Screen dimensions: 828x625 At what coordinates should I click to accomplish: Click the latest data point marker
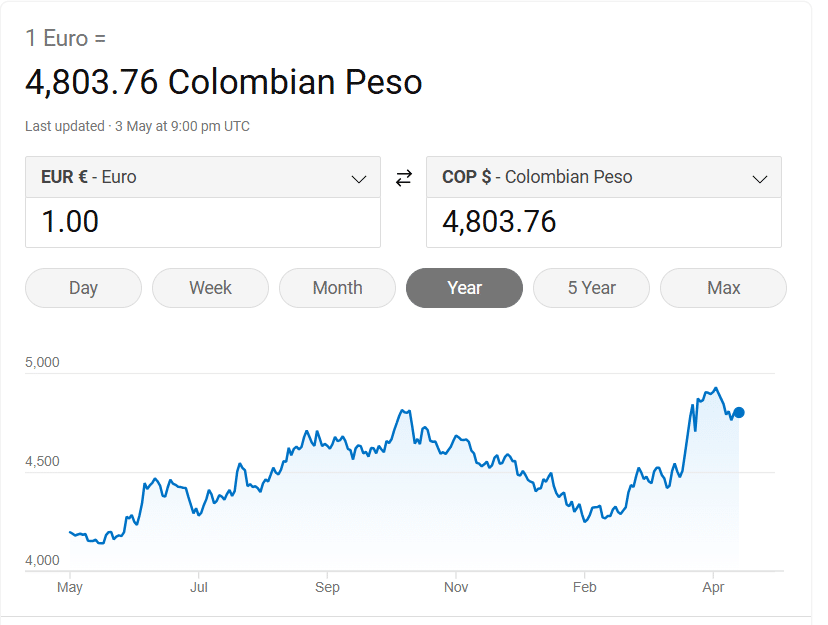point(739,412)
